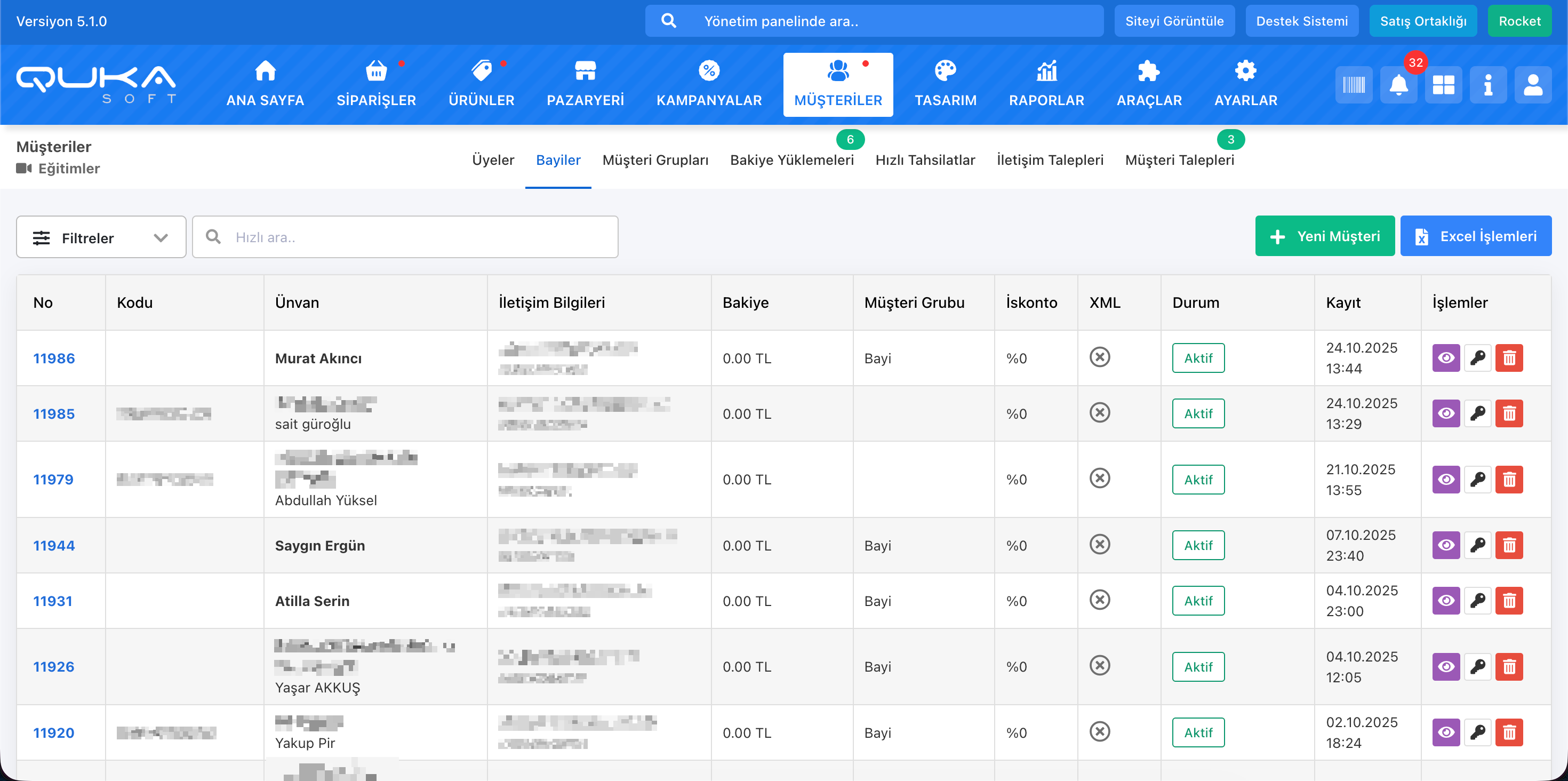1568x781 pixels.
Task: View customer 11944 using eye icon
Action: tap(1446, 545)
